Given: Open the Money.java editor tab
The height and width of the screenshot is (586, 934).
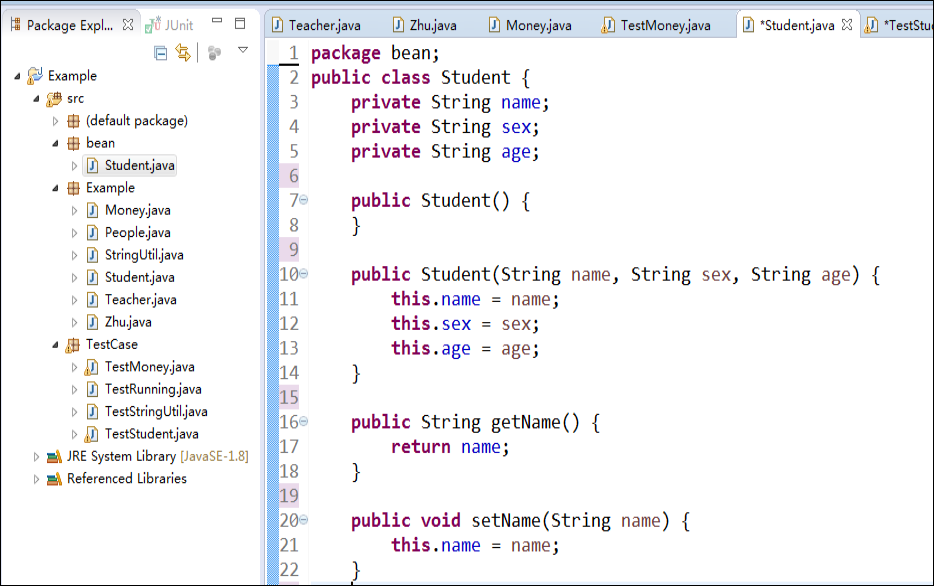Looking at the screenshot, I should click(530, 25).
